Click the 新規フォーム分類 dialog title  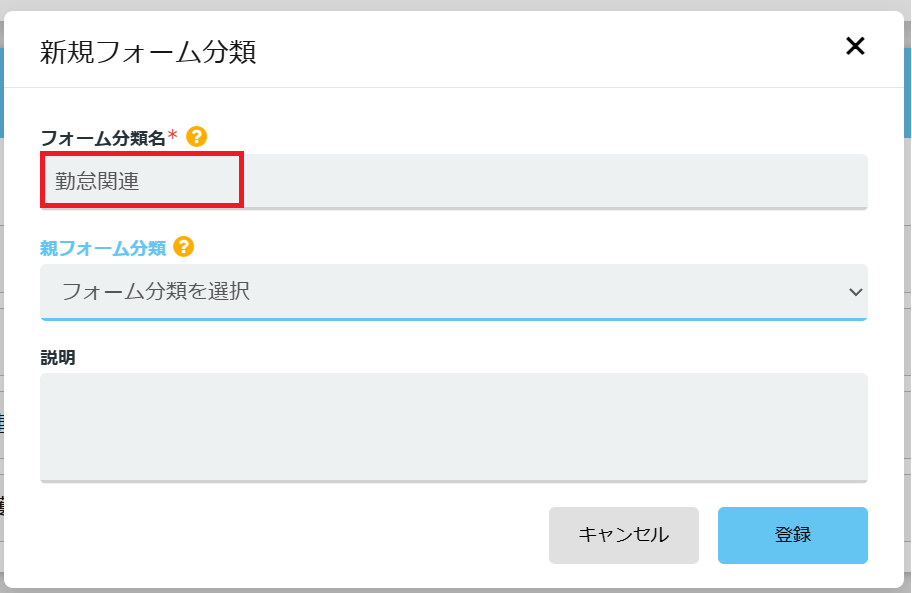coord(148,52)
